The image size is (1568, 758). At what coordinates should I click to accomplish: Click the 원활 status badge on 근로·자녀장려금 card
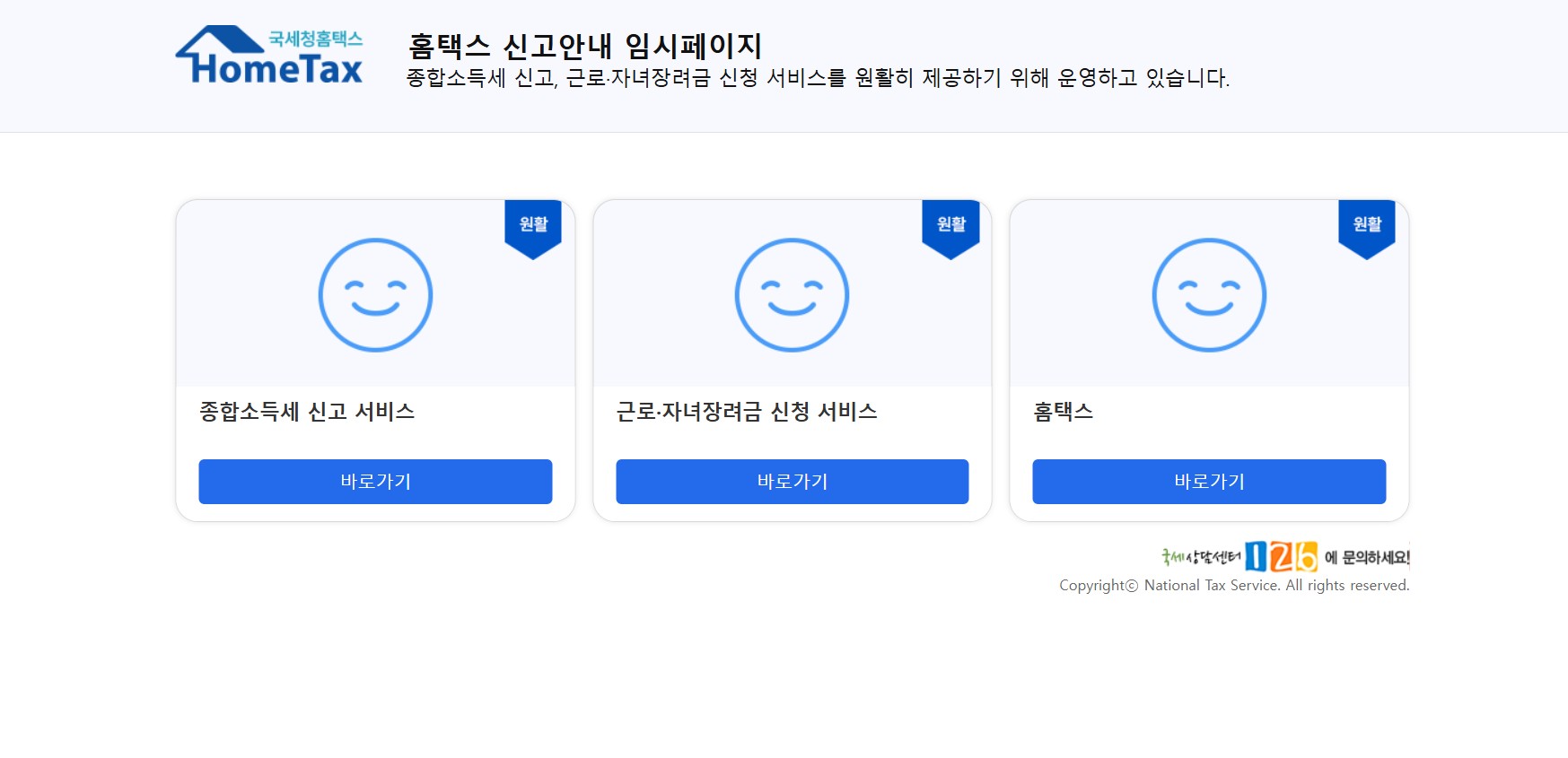(x=950, y=225)
